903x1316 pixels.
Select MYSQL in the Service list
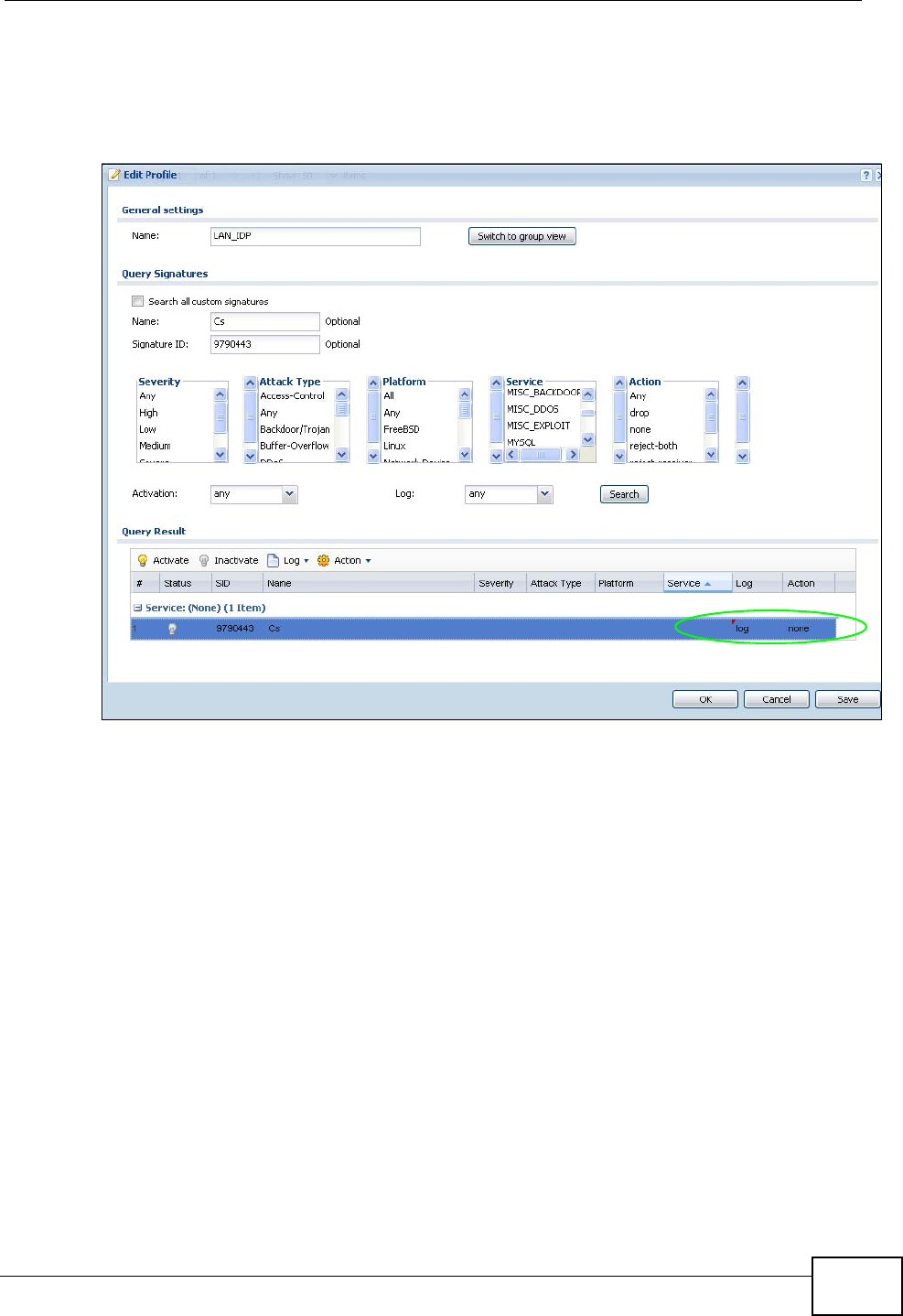point(521,442)
